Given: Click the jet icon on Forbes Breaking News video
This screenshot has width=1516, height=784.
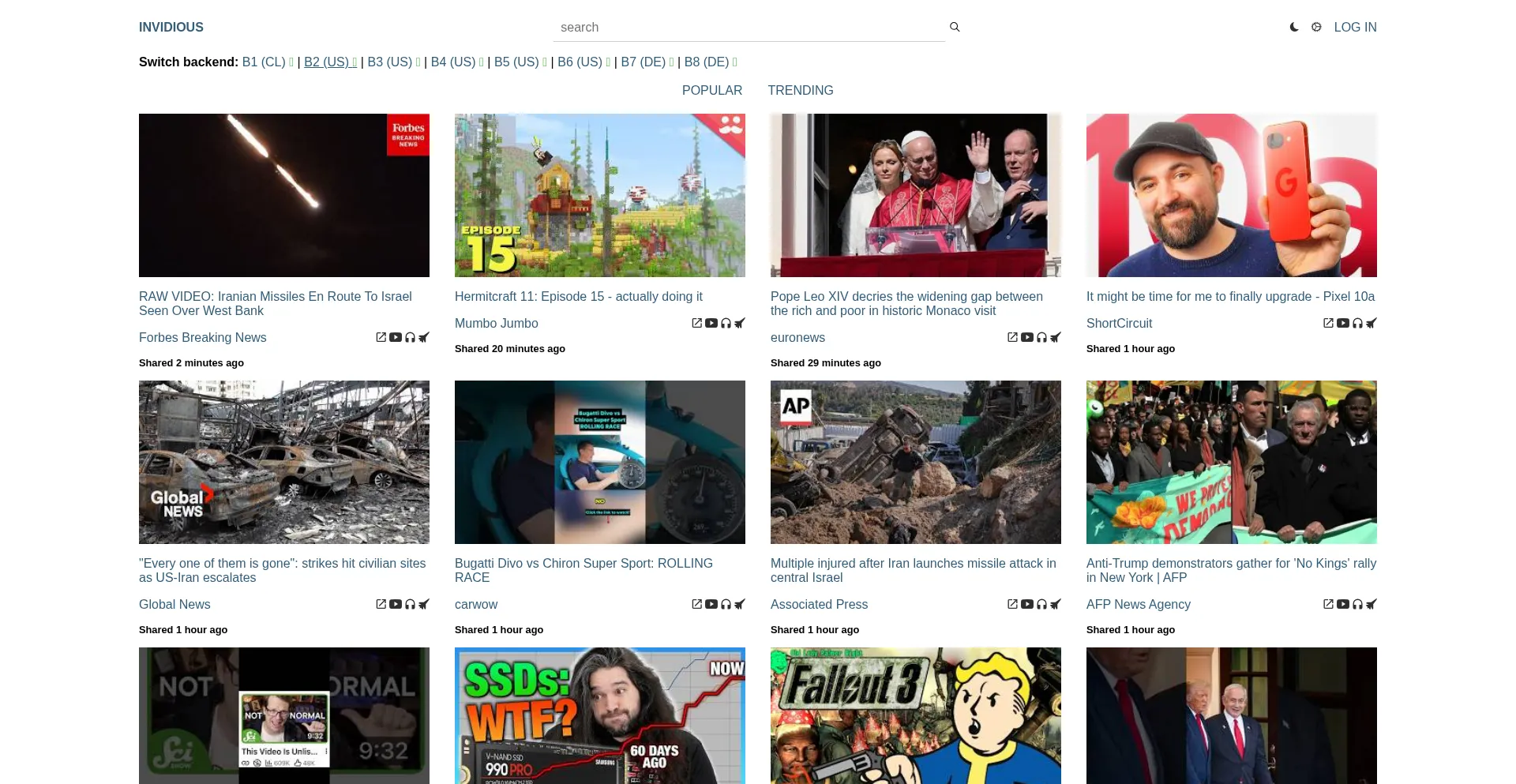Looking at the screenshot, I should point(424,337).
